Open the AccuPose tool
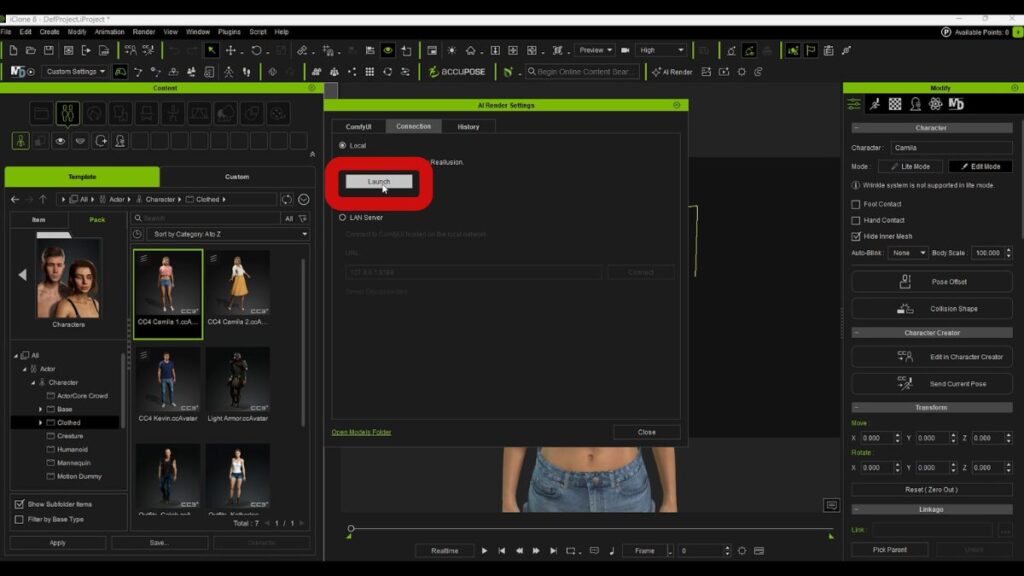Screen dimensions: 1024x576 click(x=457, y=72)
